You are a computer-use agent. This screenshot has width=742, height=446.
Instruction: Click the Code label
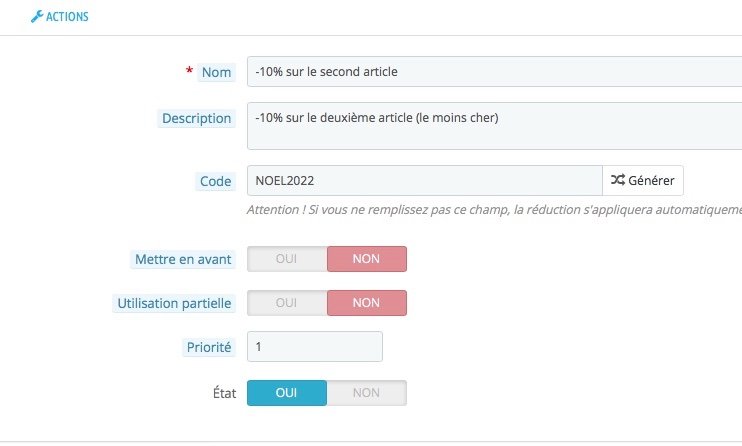(x=215, y=181)
